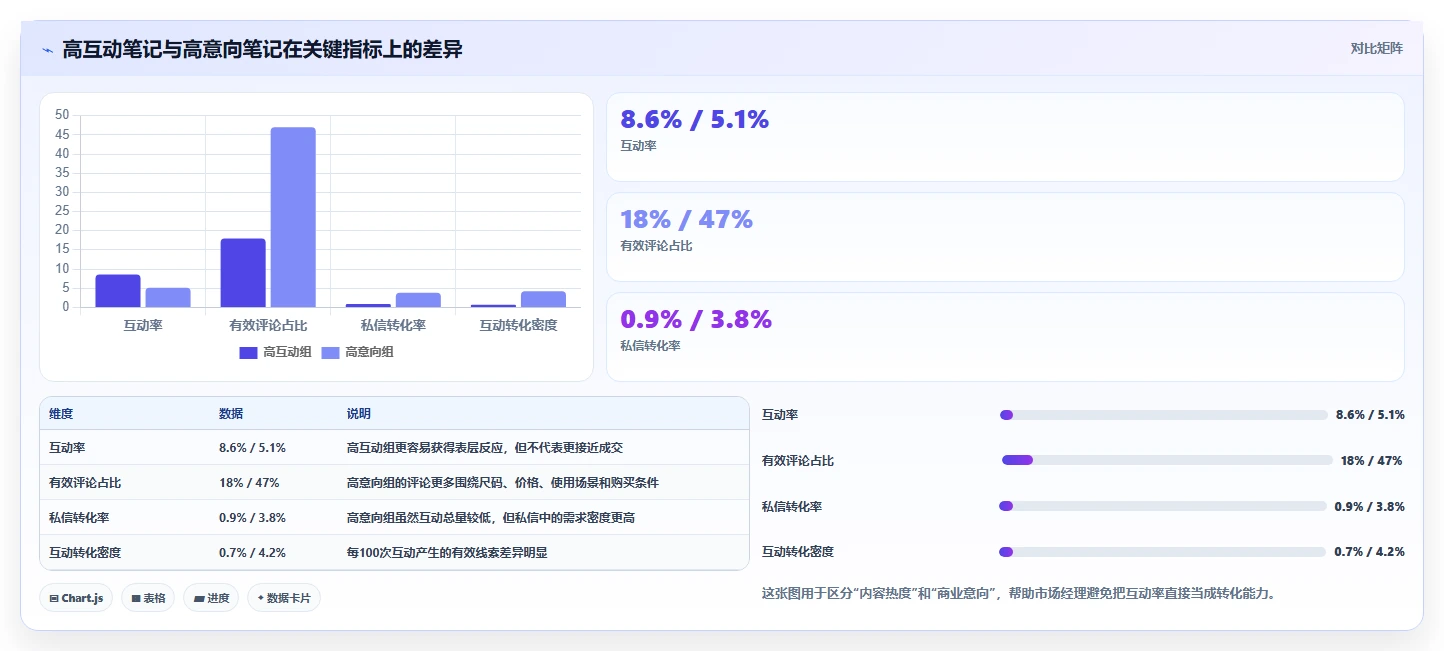Image resolution: width=1444 pixels, height=651 pixels.
Task: Click the 表格 tag chip
Action: coord(148,598)
